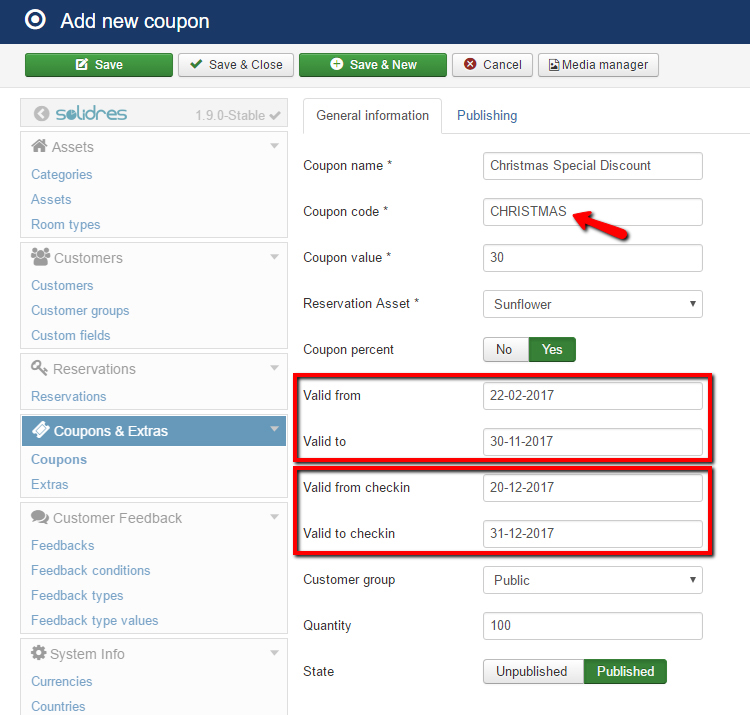Collapse the Reservations menu section
This screenshot has height=715, width=750.
coord(275,368)
